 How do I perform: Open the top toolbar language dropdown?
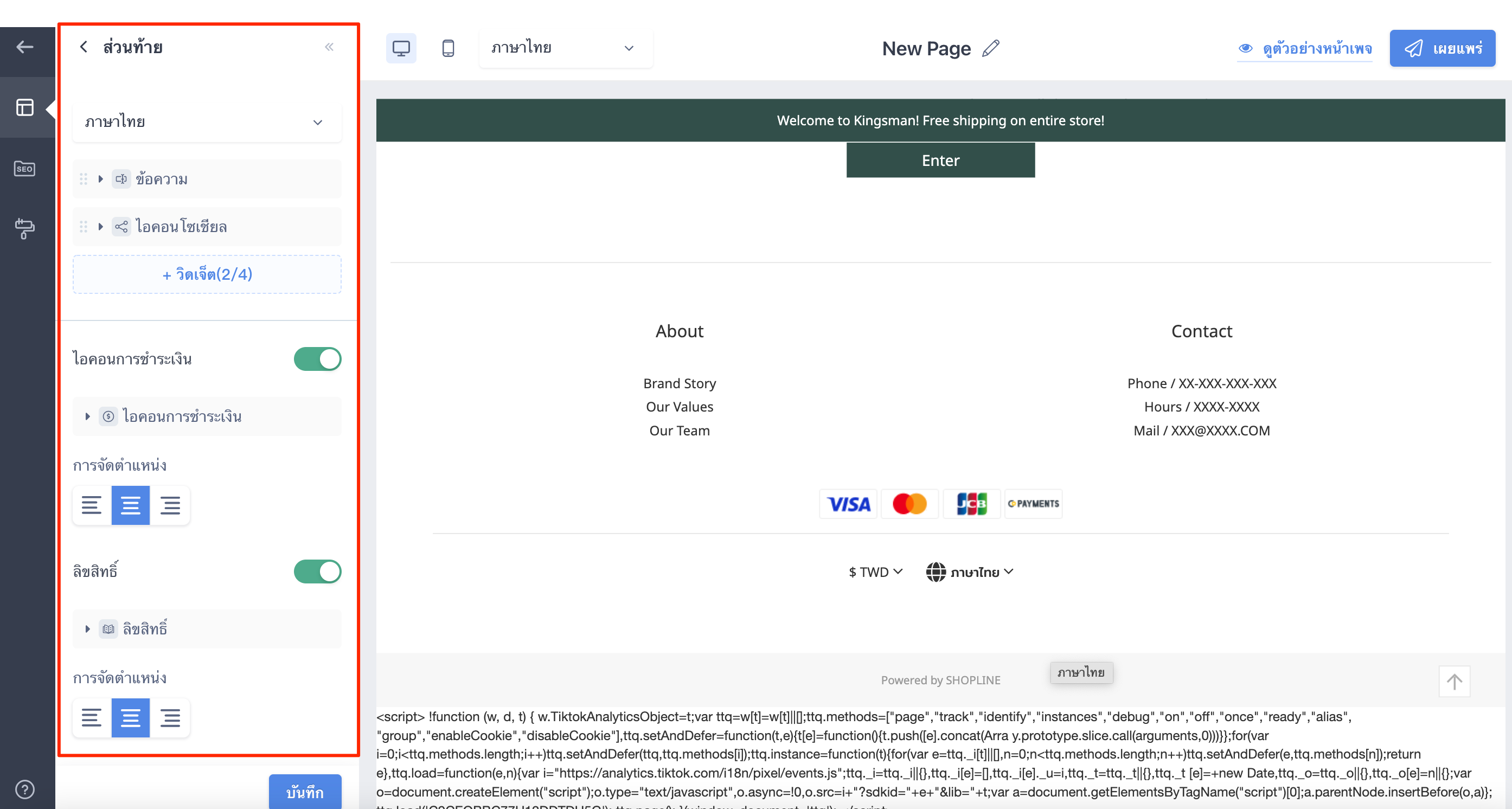click(566, 48)
